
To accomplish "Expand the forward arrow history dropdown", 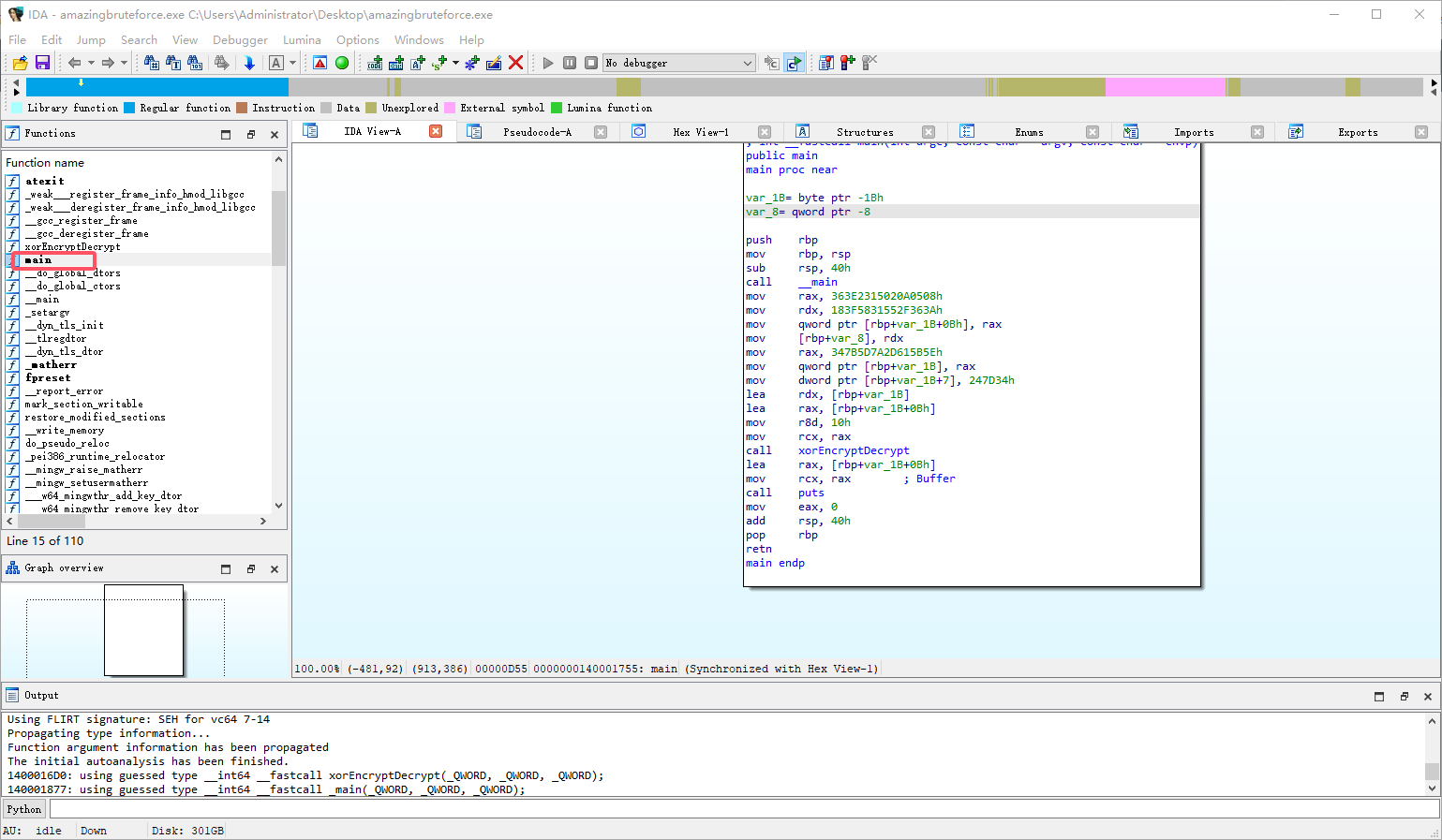I will [x=124, y=63].
